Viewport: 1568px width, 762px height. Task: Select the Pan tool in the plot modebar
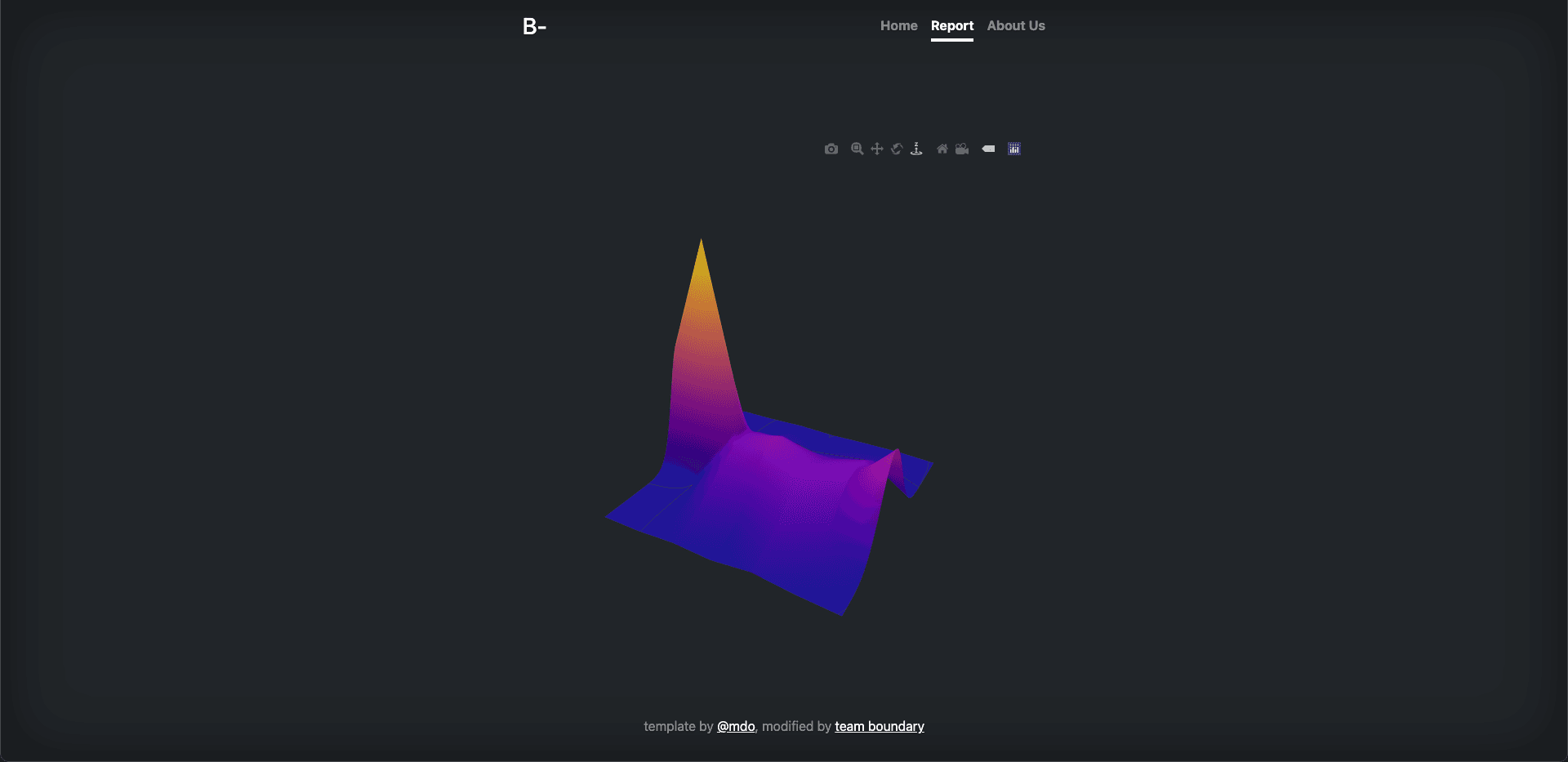(x=877, y=149)
